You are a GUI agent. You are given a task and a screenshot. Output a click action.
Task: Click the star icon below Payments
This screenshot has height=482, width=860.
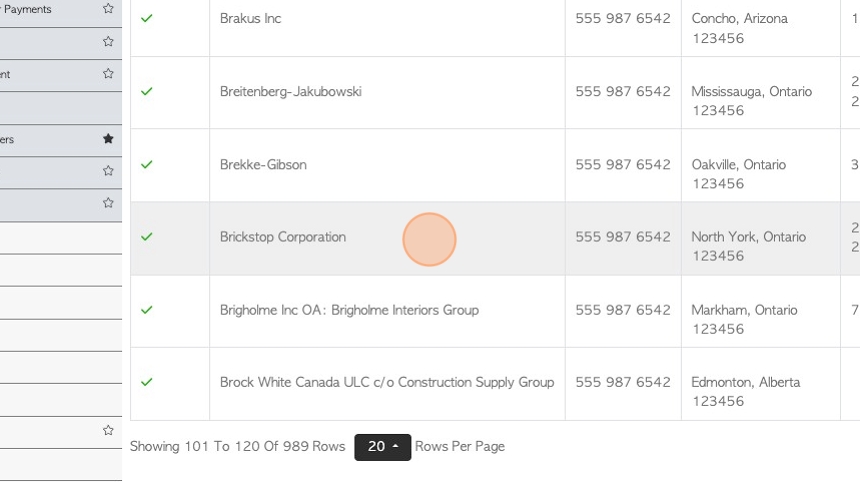[108, 42]
